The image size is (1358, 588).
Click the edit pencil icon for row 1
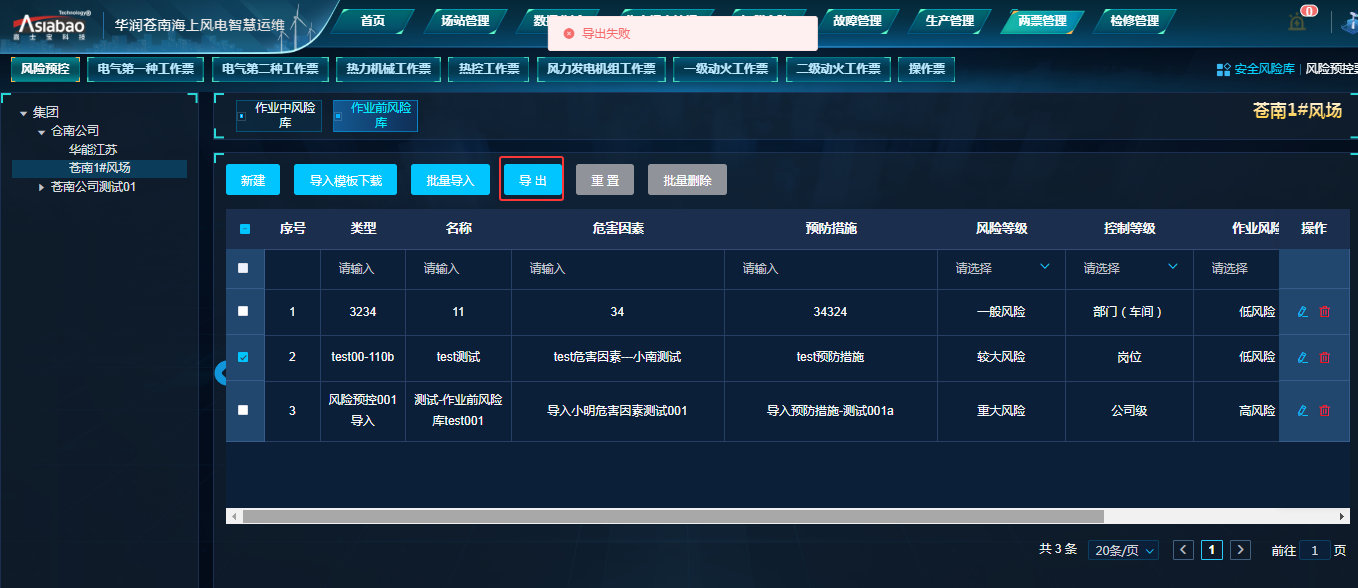pos(1302,312)
